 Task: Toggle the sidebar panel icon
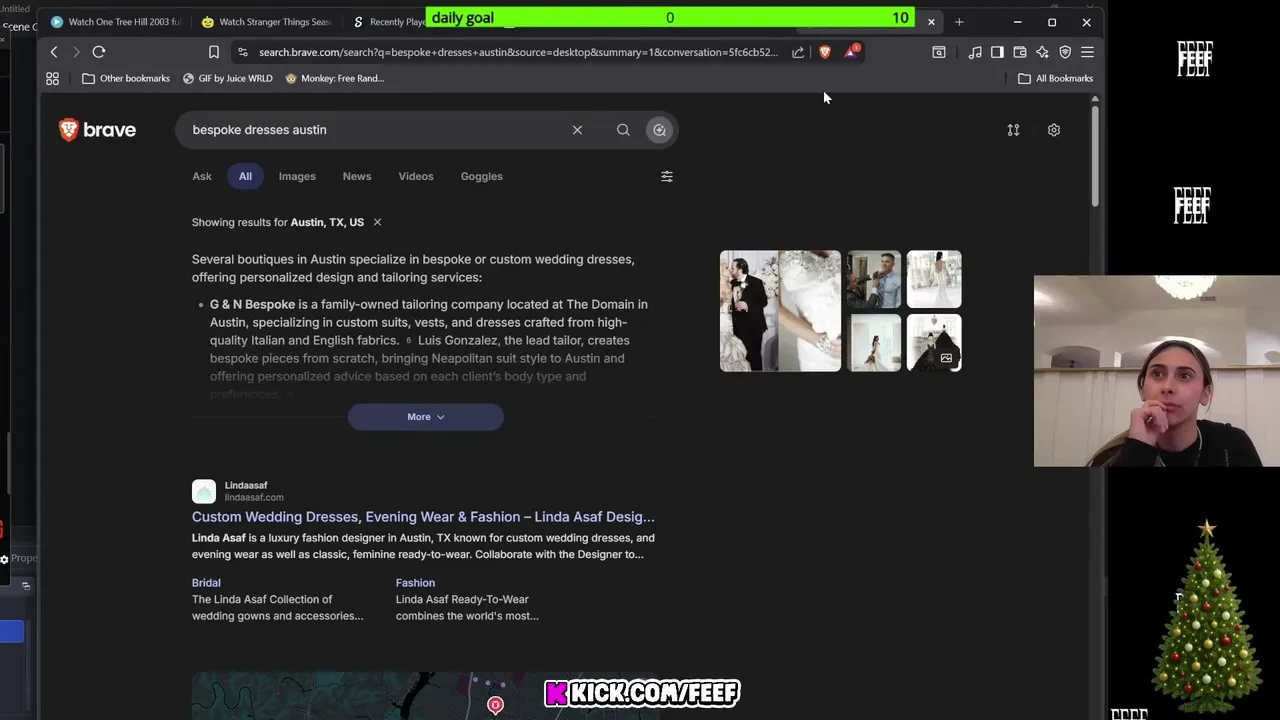tap(997, 52)
